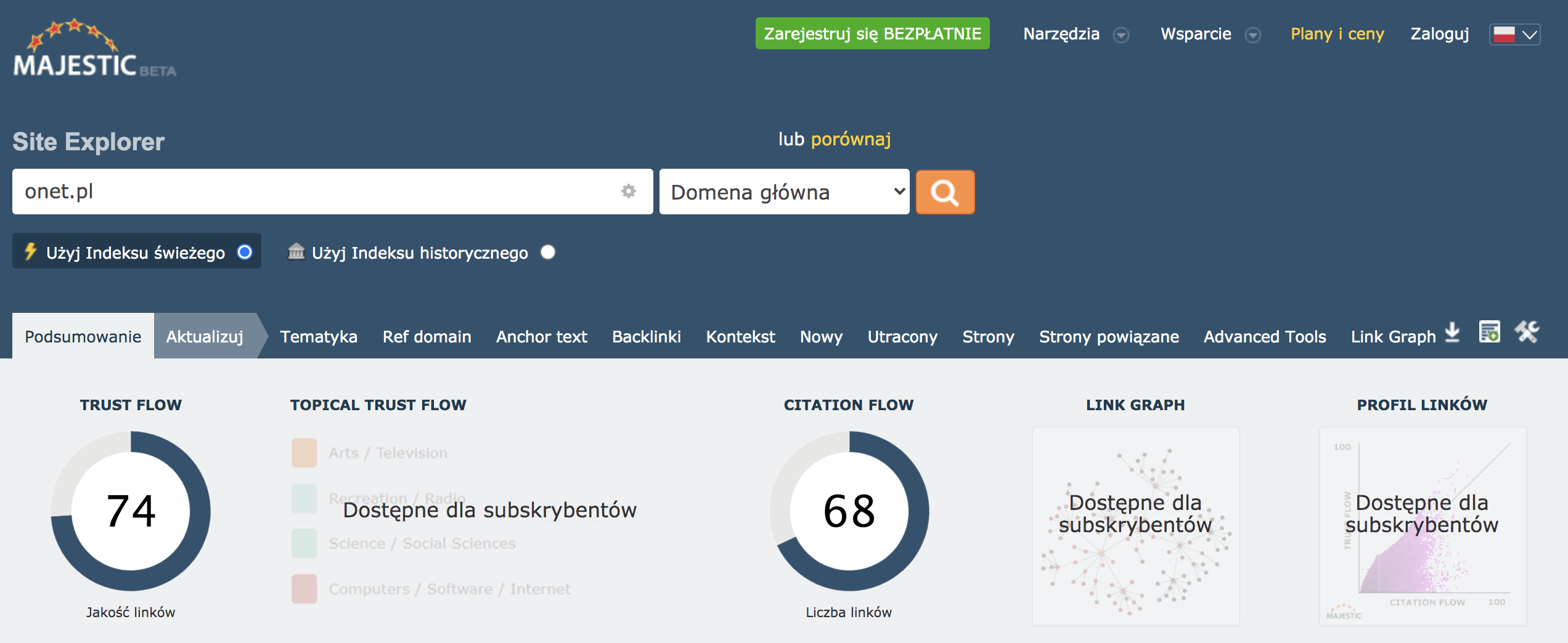Open language selector chevron

[1530, 34]
